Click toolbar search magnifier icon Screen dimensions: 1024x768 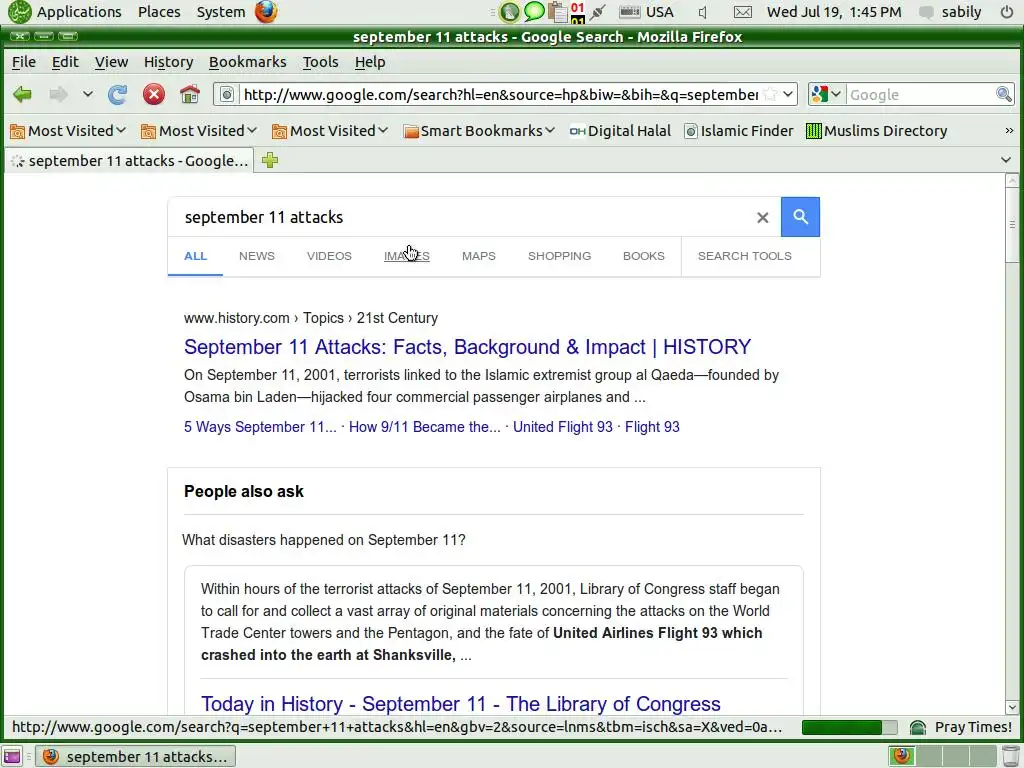click(1004, 95)
